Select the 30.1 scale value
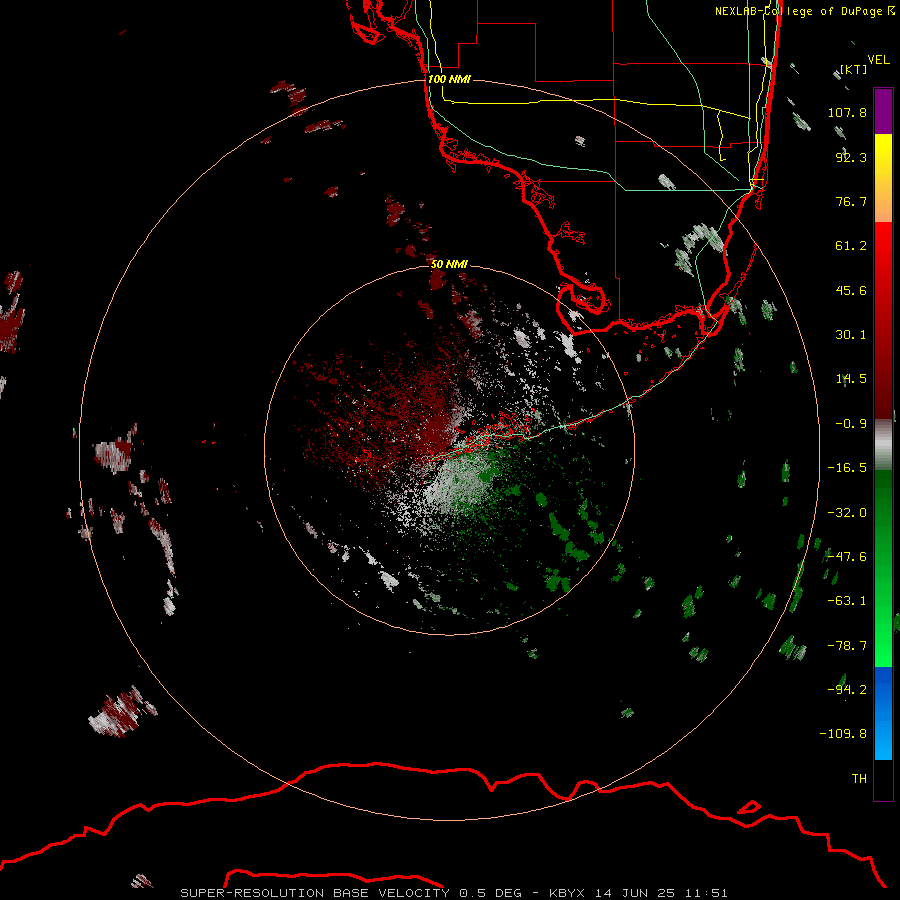 point(851,335)
